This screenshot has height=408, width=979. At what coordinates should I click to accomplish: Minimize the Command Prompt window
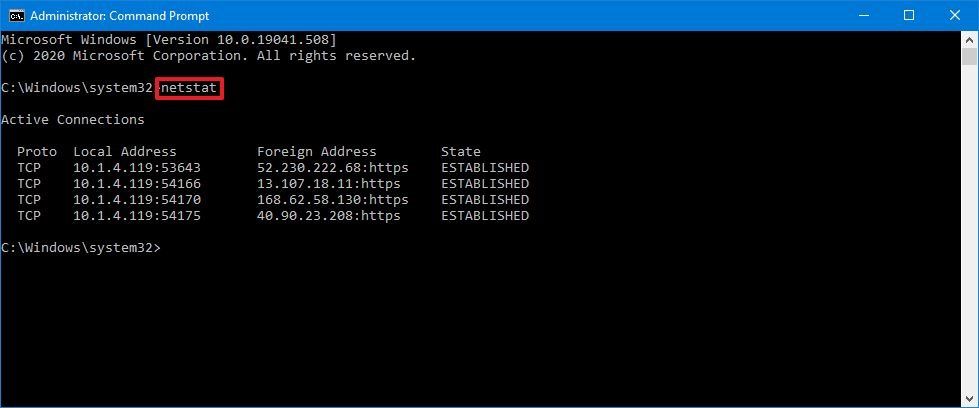click(x=863, y=15)
